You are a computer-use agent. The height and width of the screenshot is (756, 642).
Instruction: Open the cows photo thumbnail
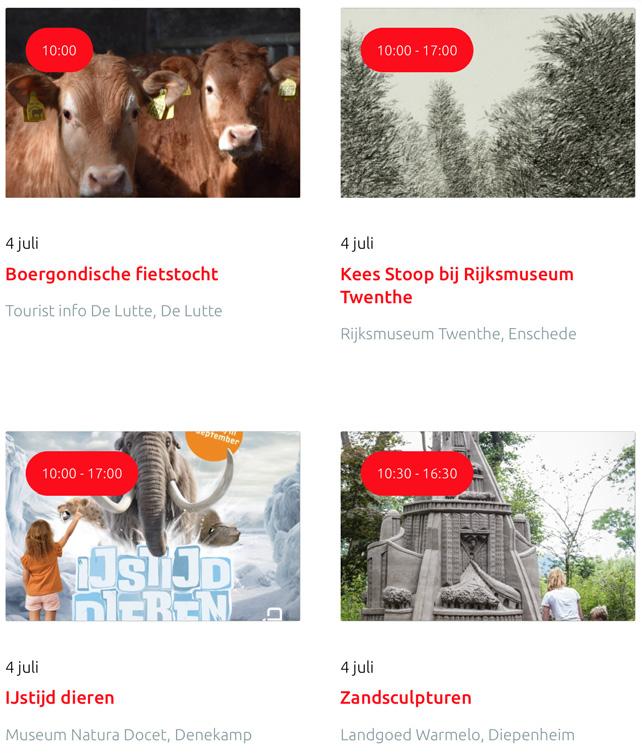click(x=153, y=103)
